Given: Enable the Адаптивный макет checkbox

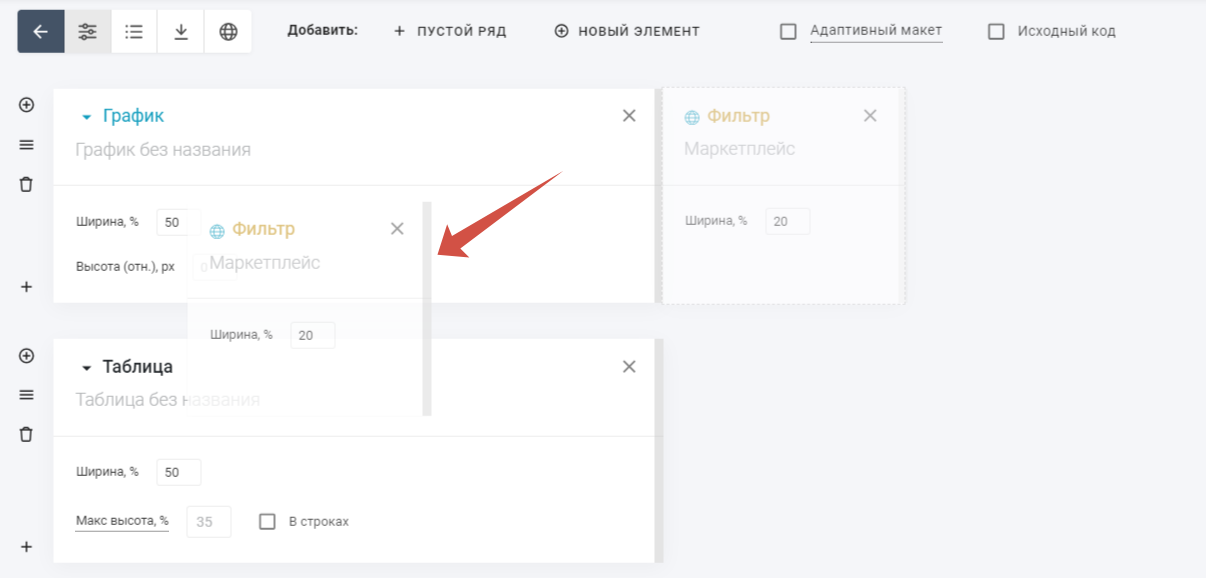Looking at the screenshot, I should [788, 32].
